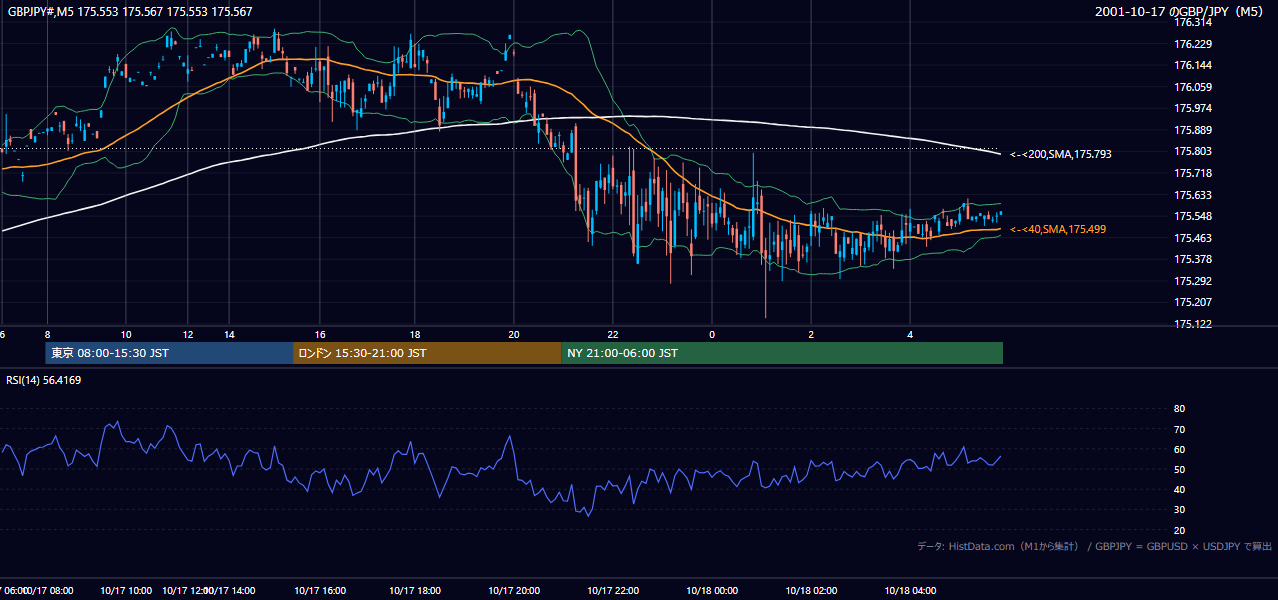This screenshot has width=1278, height=600.
Task: Click the HistData.com data source note
Action: (x=1094, y=546)
